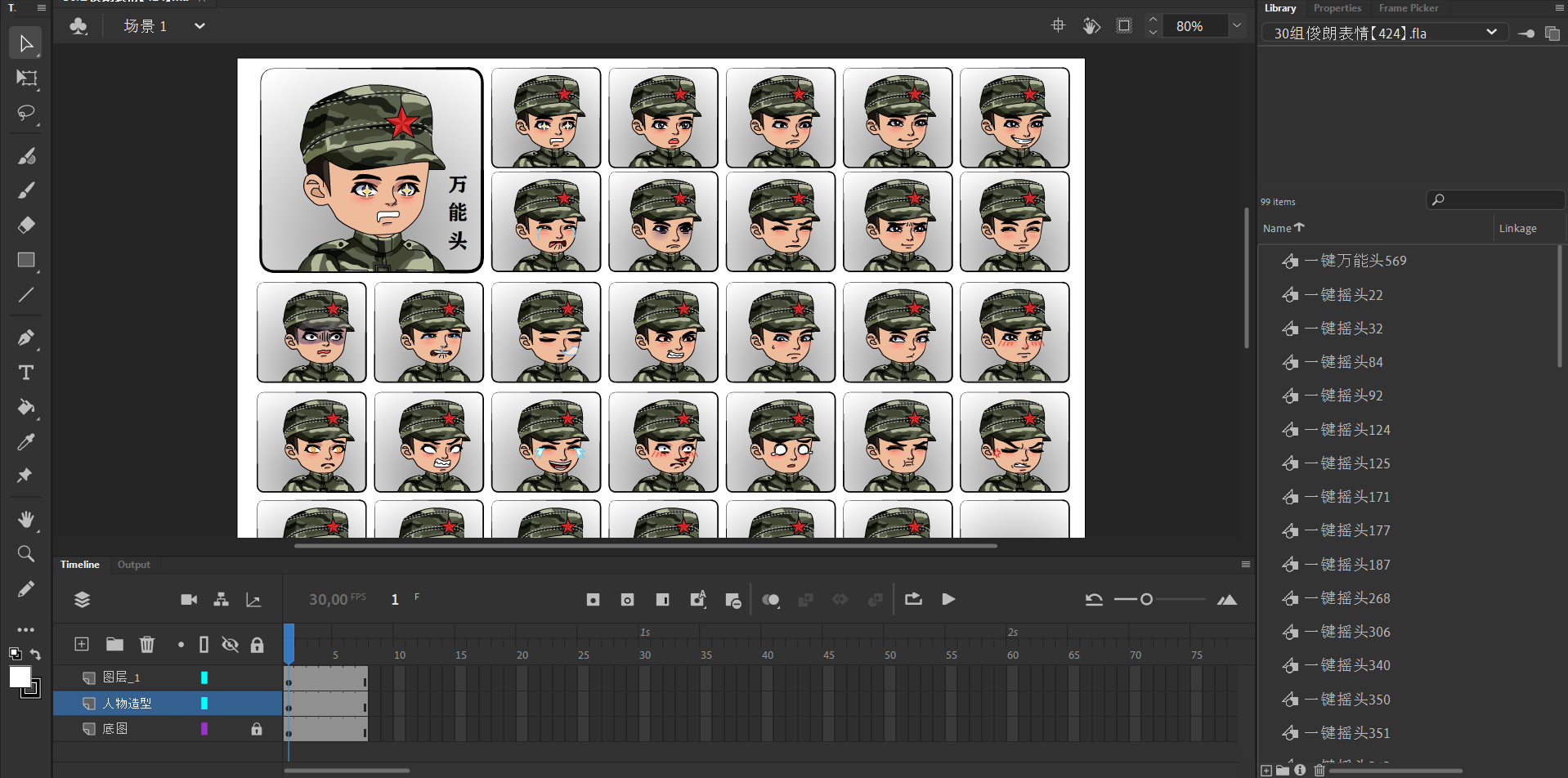Click the New Layer button in the timeline
The width and height of the screenshot is (1568, 778).
pyautogui.click(x=82, y=644)
